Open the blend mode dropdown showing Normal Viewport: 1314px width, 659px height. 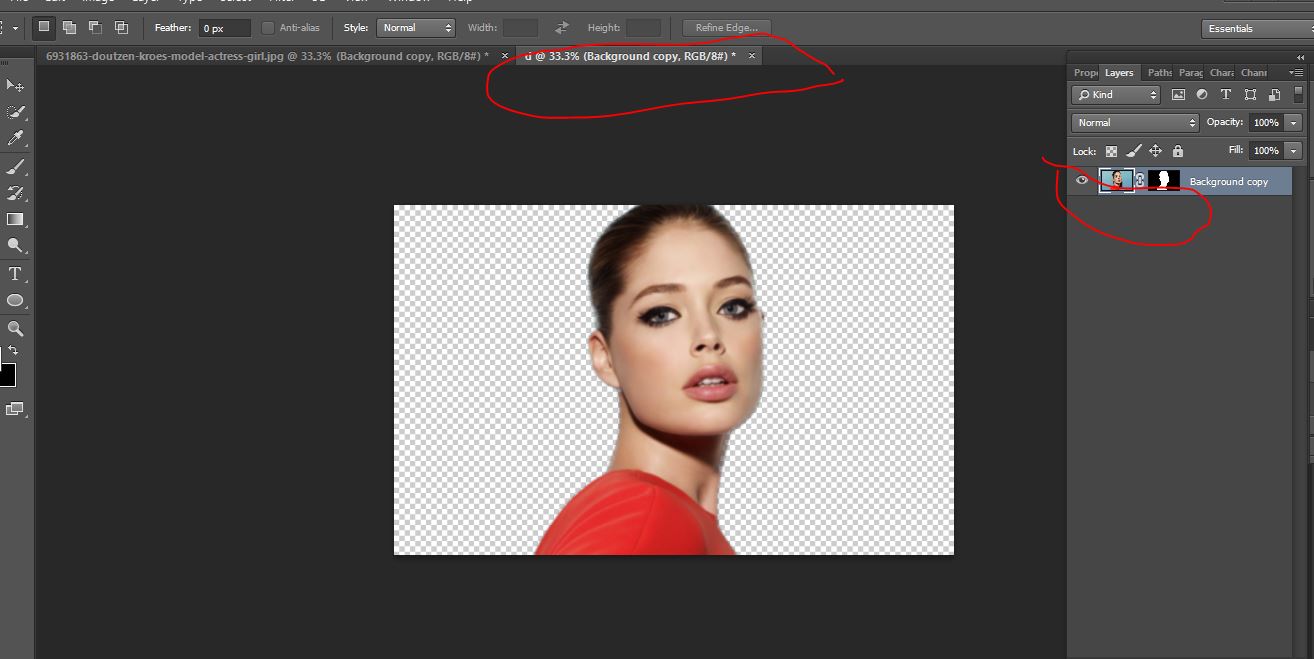click(x=1133, y=122)
